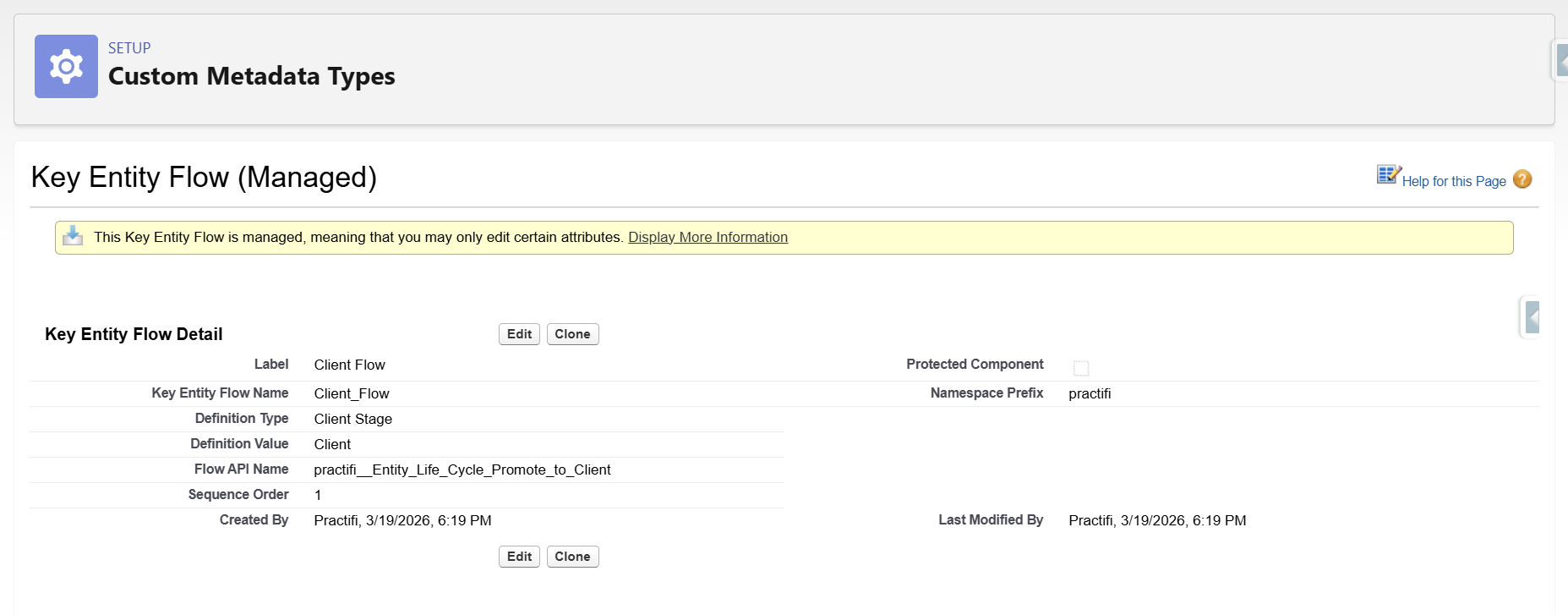1568x615 pixels.
Task: Click the bottom Clone button
Action: tap(572, 557)
